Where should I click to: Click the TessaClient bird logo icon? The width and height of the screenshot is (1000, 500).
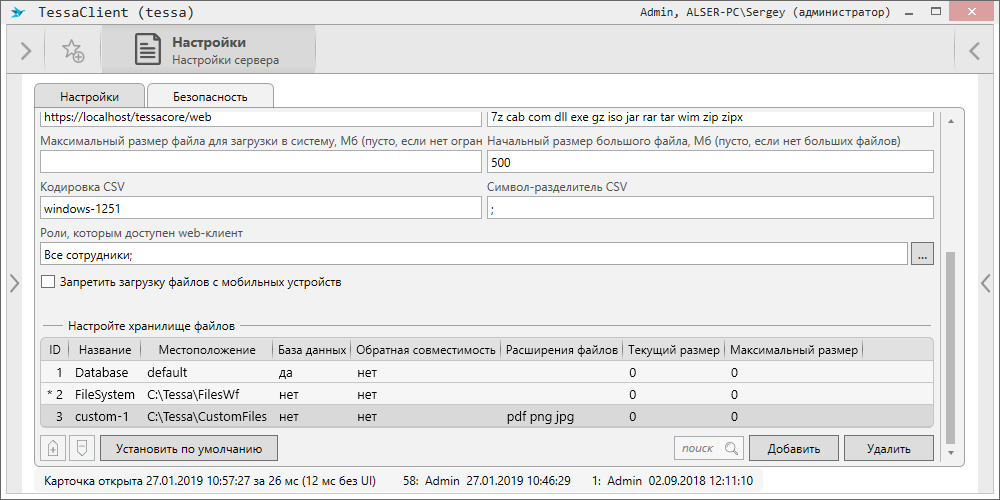tap(18, 13)
